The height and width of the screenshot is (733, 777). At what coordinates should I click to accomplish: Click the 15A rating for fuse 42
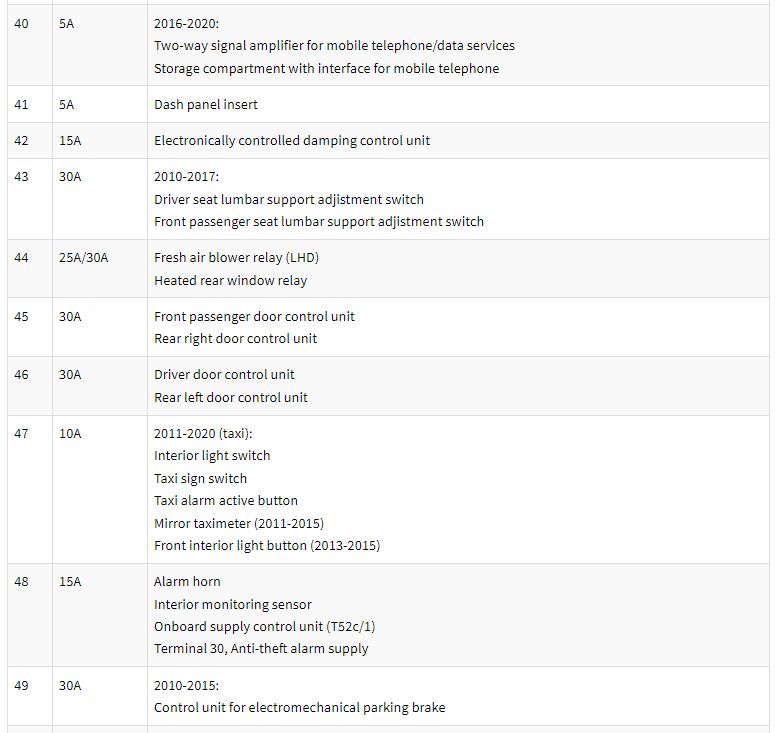tap(70, 141)
